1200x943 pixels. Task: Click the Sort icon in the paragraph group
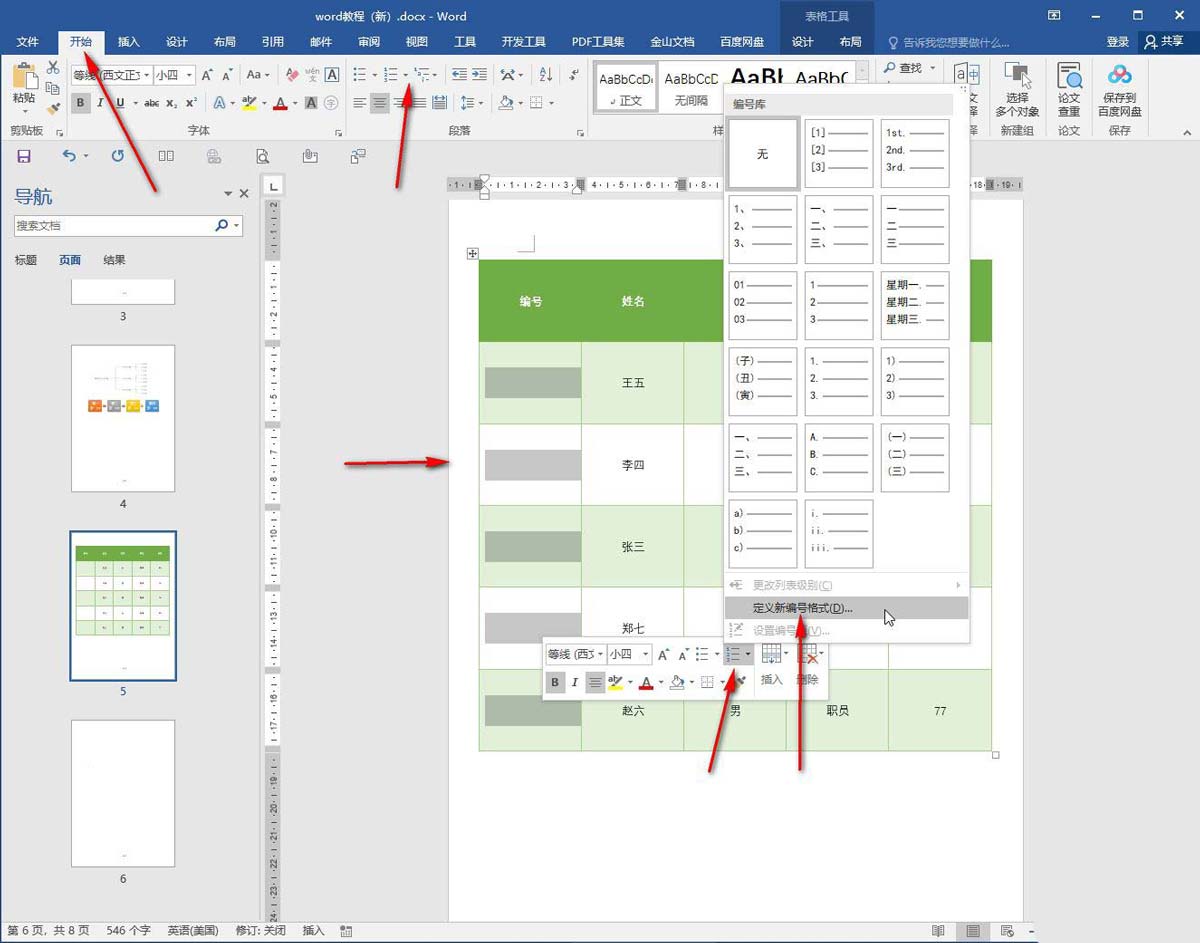(x=545, y=75)
